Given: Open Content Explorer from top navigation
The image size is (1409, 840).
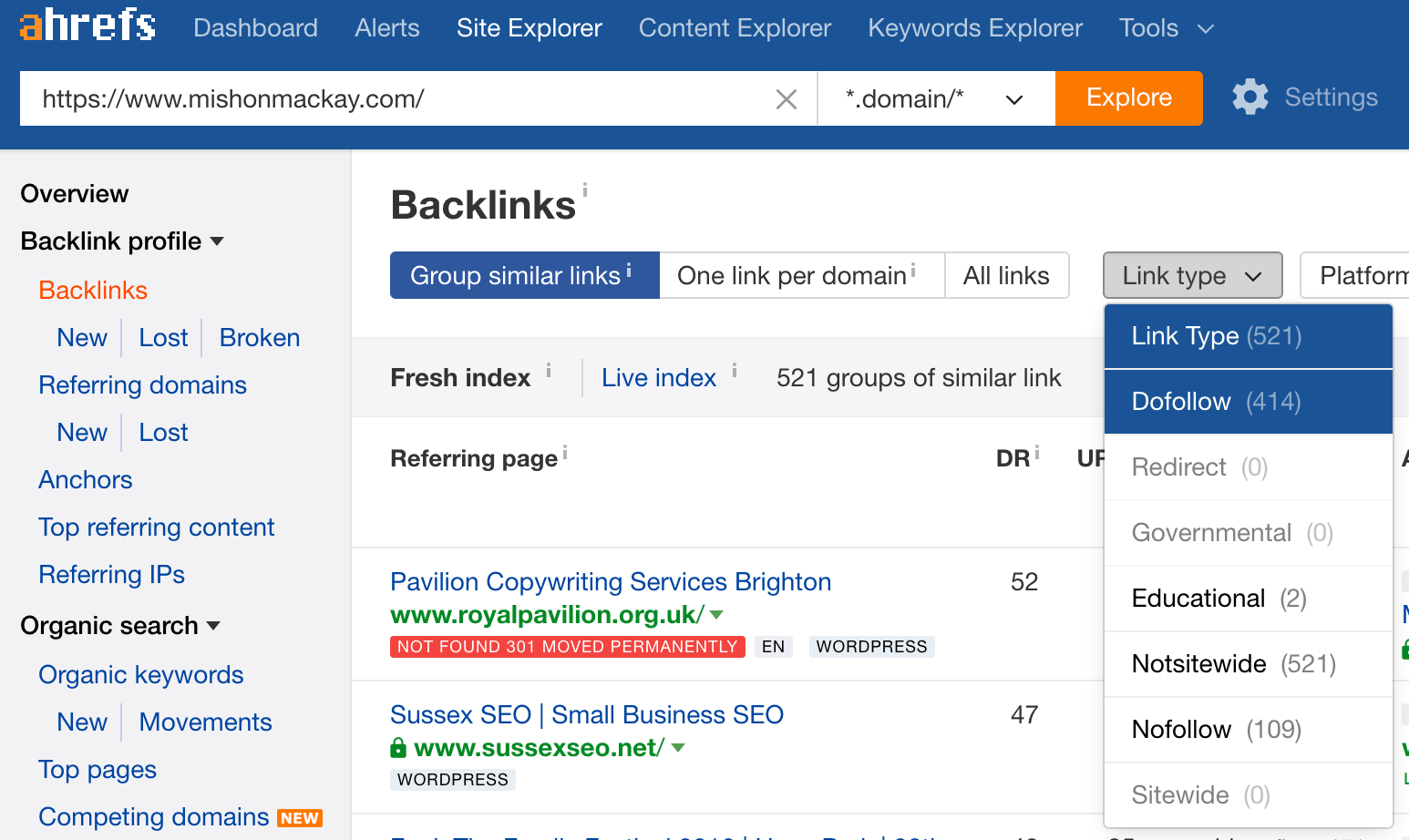Looking at the screenshot, I should tap(735, 28).
